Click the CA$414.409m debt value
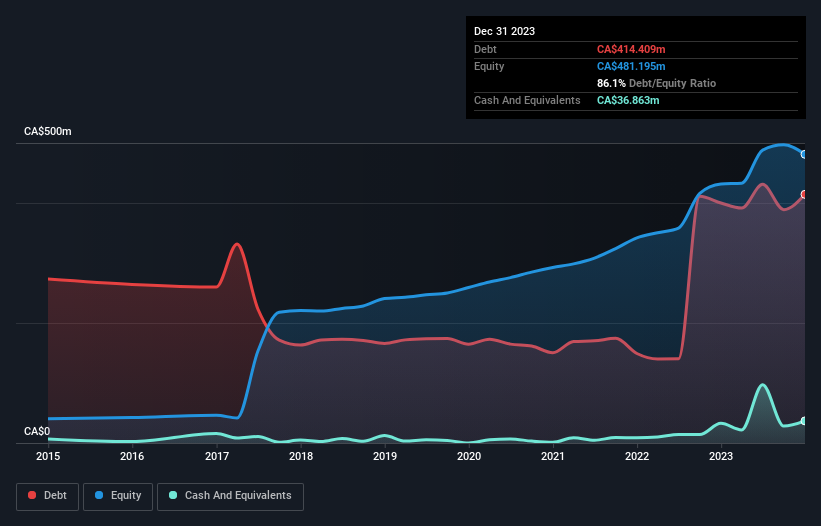 (x=631, y=49)
